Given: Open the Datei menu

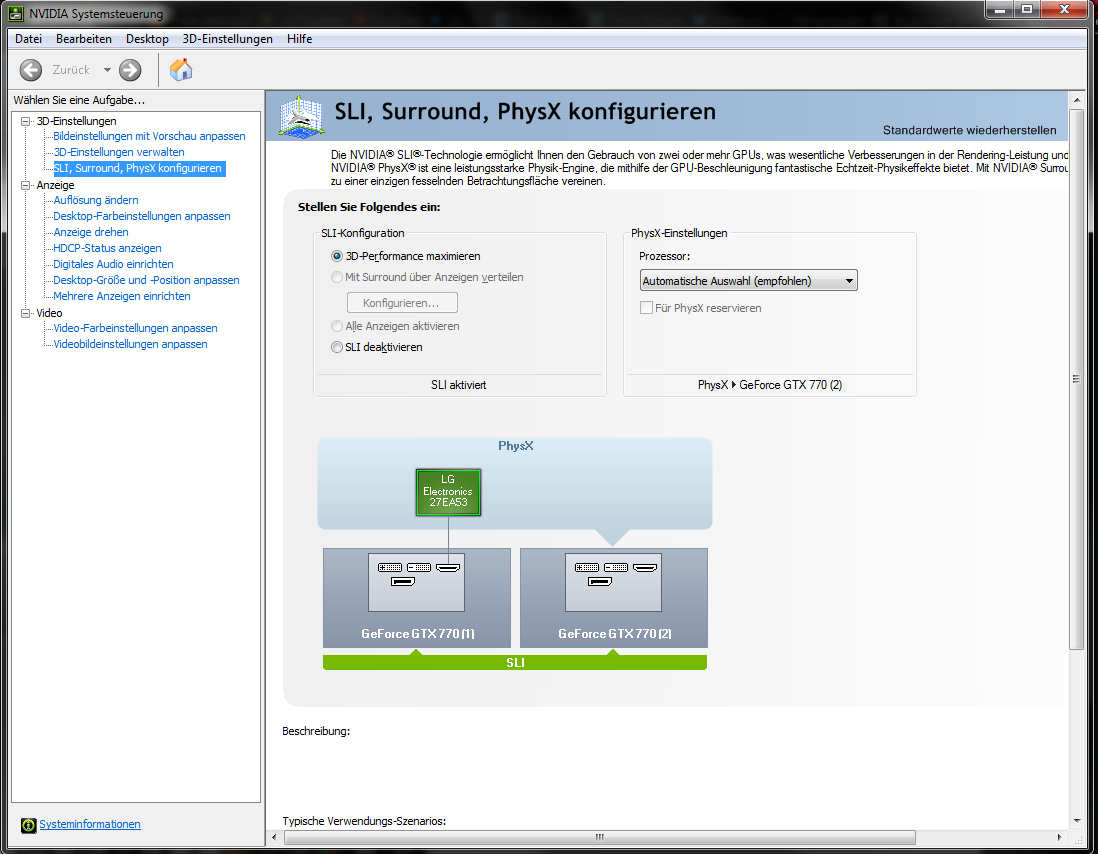Looking at the screenshot, I should pyautogui.click(x=29, y=39).
